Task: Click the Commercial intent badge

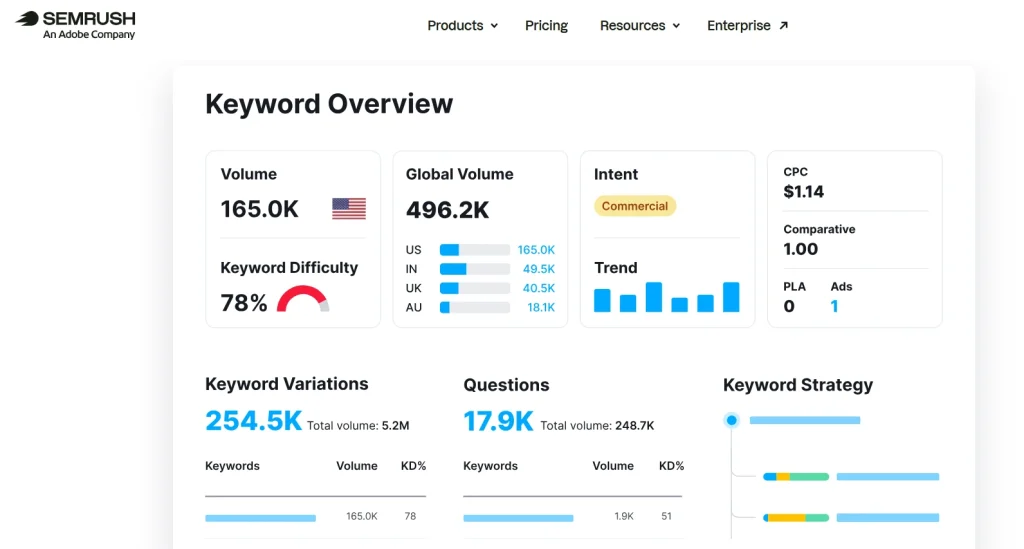Action: pos(635,206)
